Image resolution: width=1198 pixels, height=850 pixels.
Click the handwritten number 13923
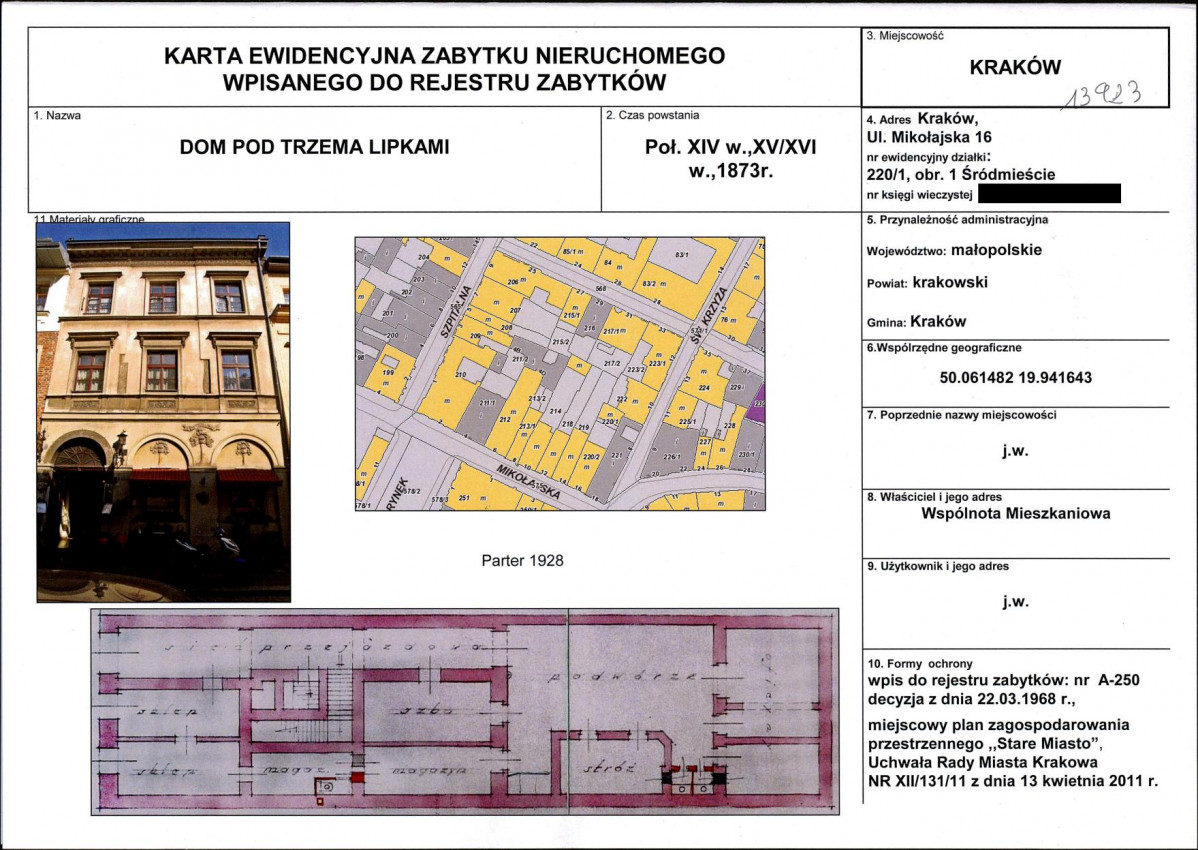coord(1103,95)
